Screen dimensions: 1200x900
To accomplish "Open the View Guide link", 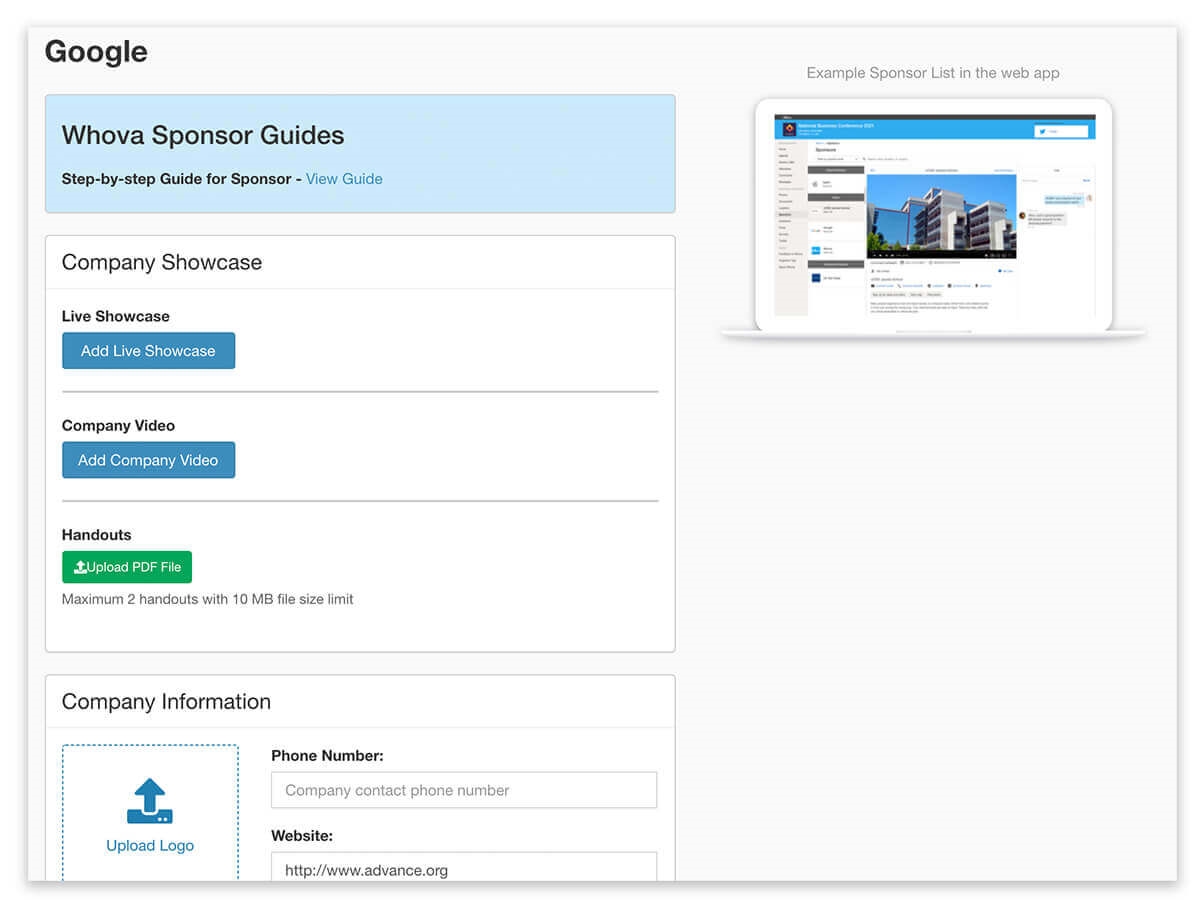I will (344, 179).
